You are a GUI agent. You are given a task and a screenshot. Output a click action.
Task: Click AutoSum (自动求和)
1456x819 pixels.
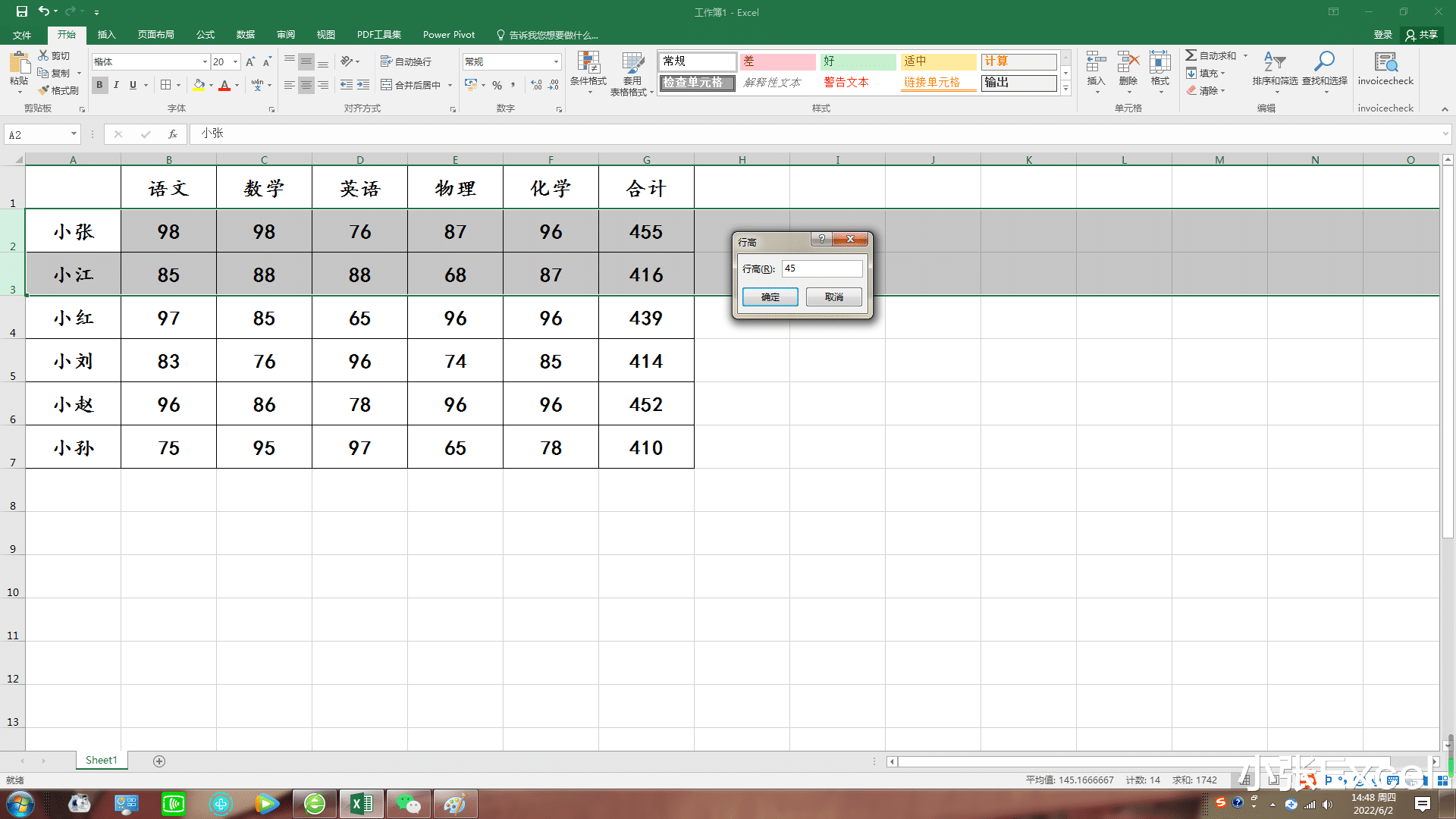[x=1211, y=55]
